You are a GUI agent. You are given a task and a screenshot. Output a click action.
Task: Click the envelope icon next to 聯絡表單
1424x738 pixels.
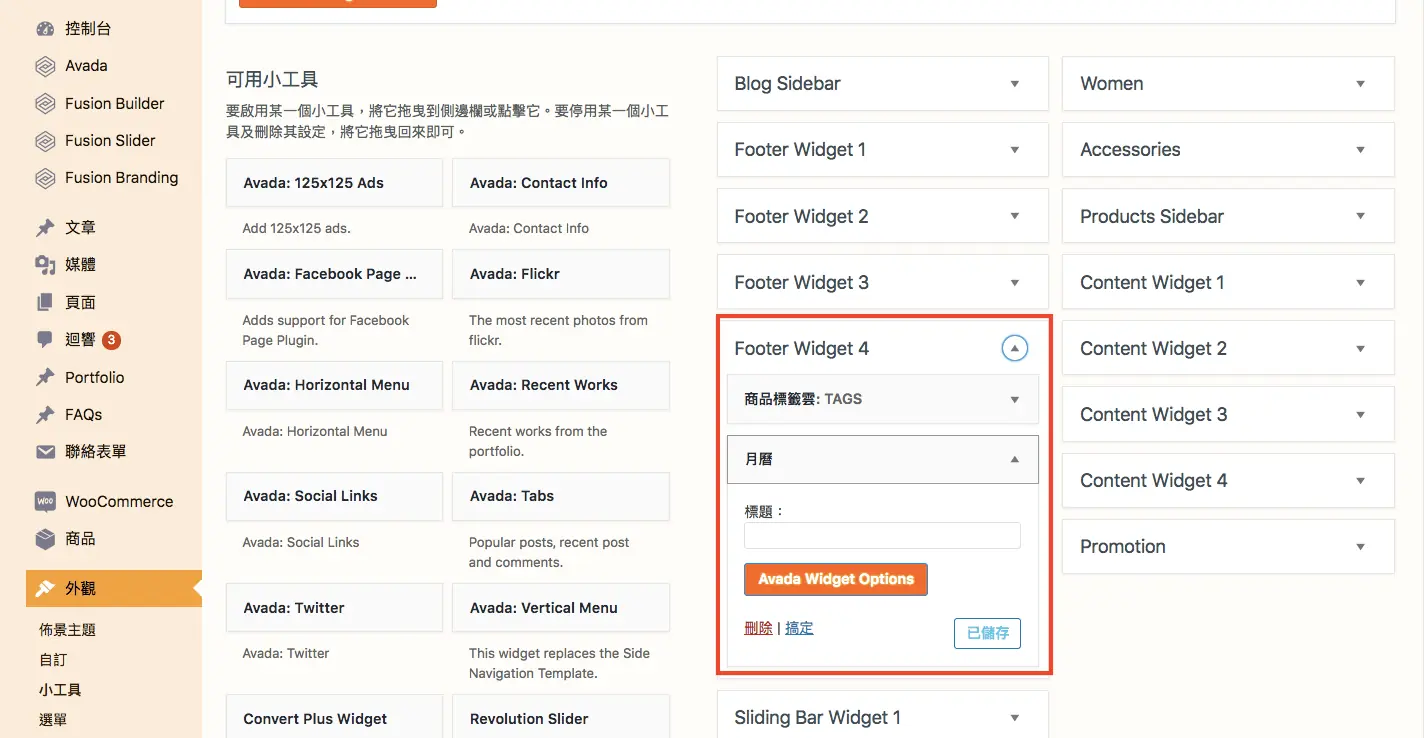(x=45, y=452)
